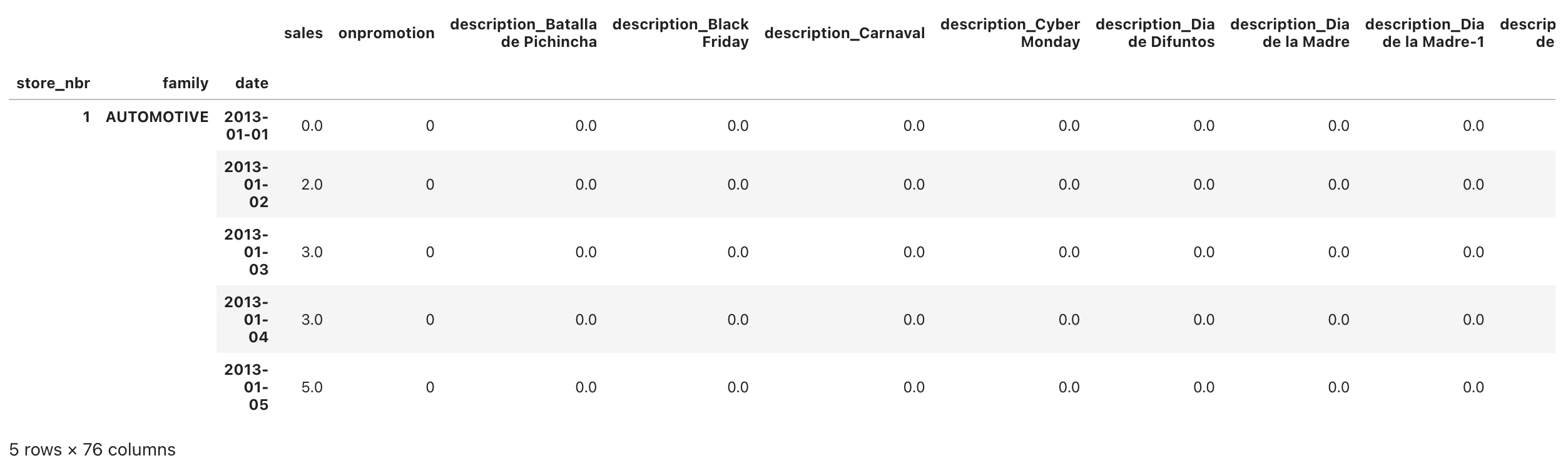This screenshot has width=1568, height=468.
Task: Click the 2013-01-01 date row label
Action: [x=247, y=126]
